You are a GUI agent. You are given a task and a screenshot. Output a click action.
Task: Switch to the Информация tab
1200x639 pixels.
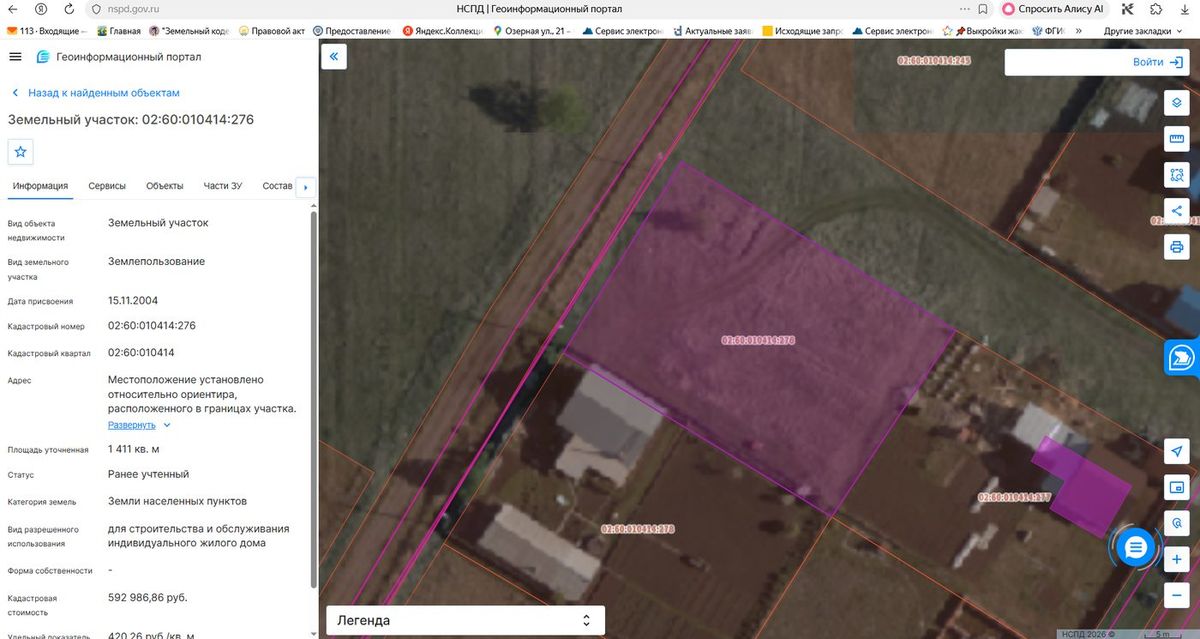(x=41, y=186)
